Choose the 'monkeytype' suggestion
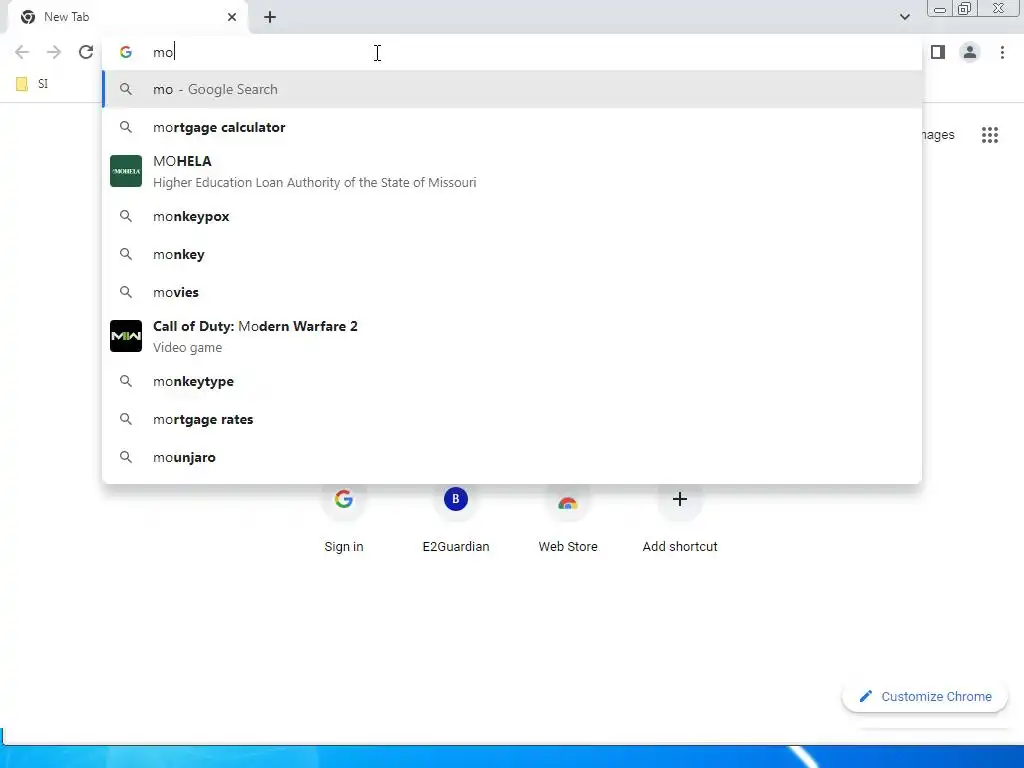Viewport: 1024px width, 768px height. pyautogui.click(x=512, y=381)
